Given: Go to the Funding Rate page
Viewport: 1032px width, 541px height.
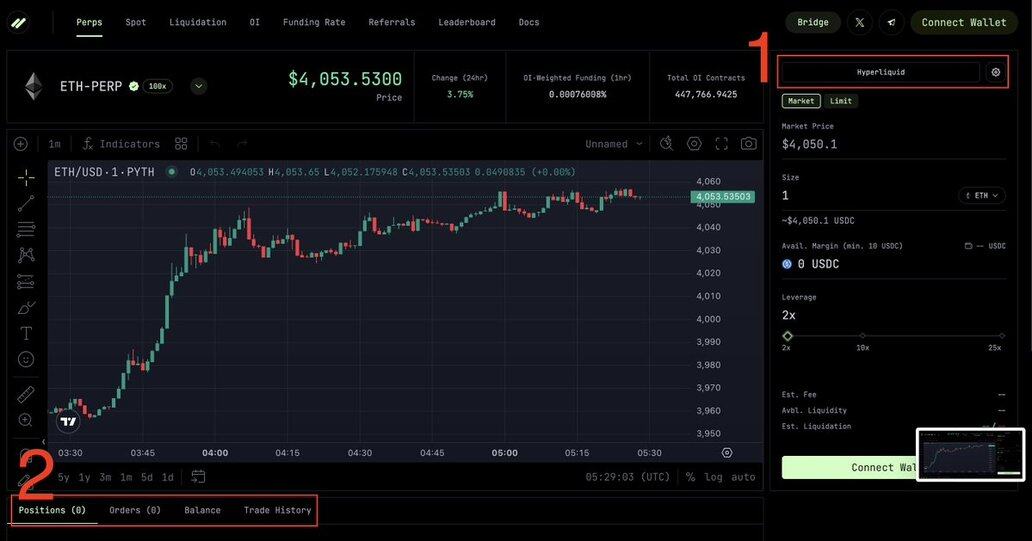Looking at the screenshot, I should click(314, 22).
